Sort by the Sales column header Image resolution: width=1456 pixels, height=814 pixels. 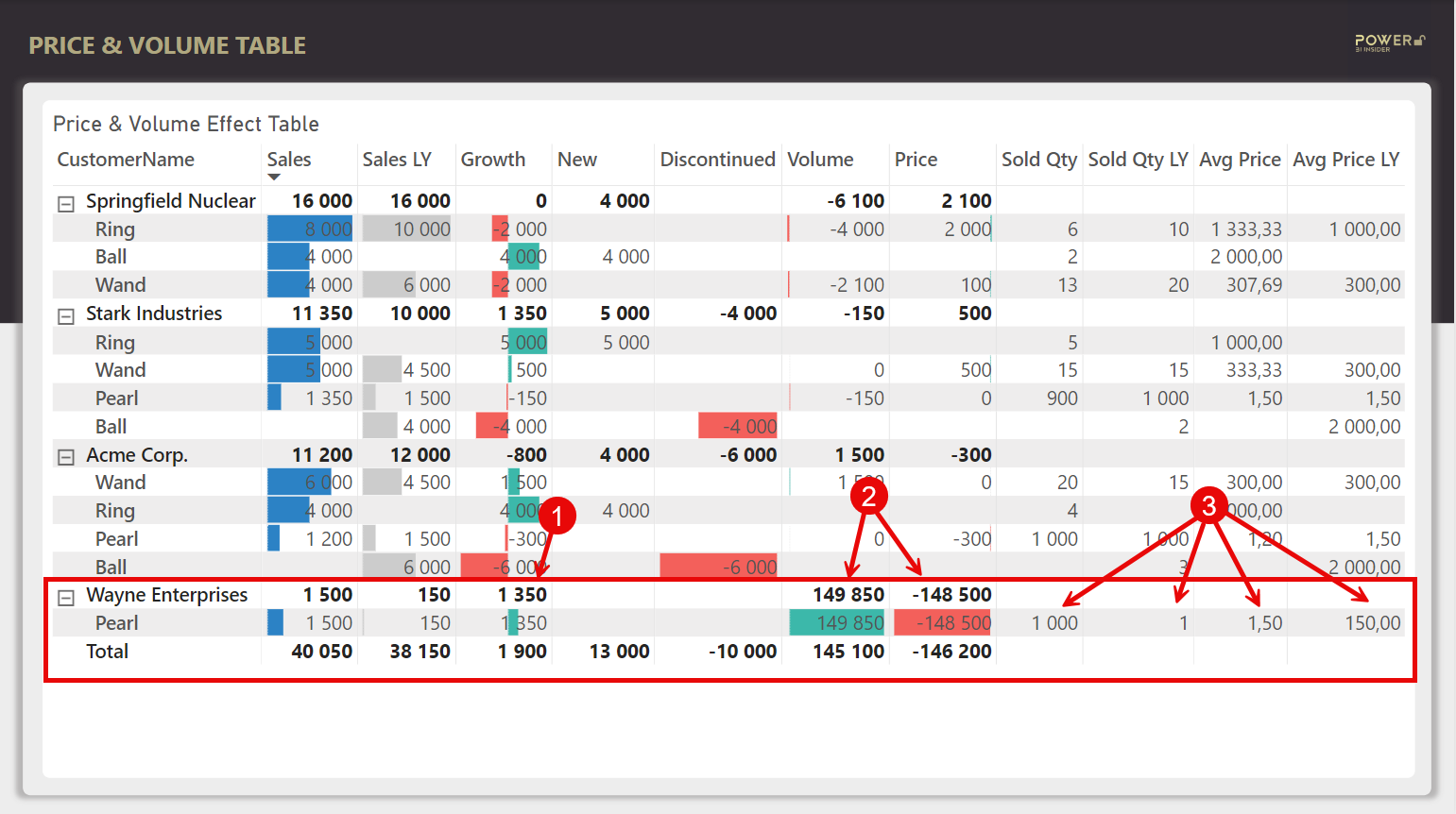[289, 160]
